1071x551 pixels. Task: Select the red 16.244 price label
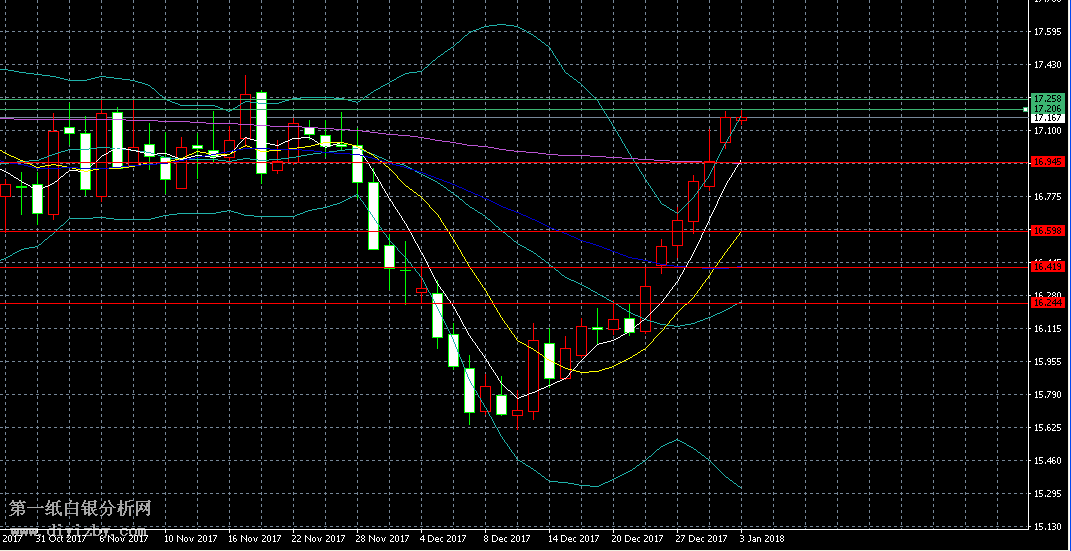1048,302
